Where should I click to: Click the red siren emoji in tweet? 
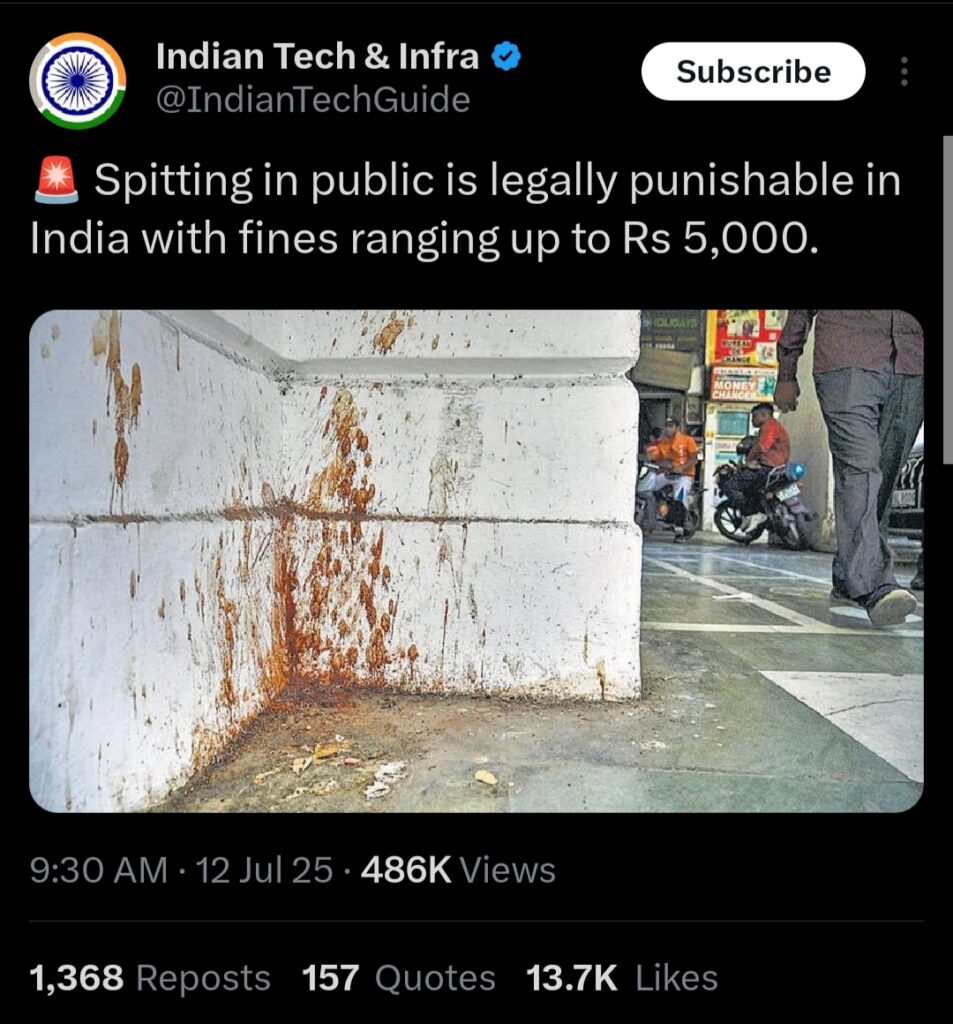tap(56, 181)
